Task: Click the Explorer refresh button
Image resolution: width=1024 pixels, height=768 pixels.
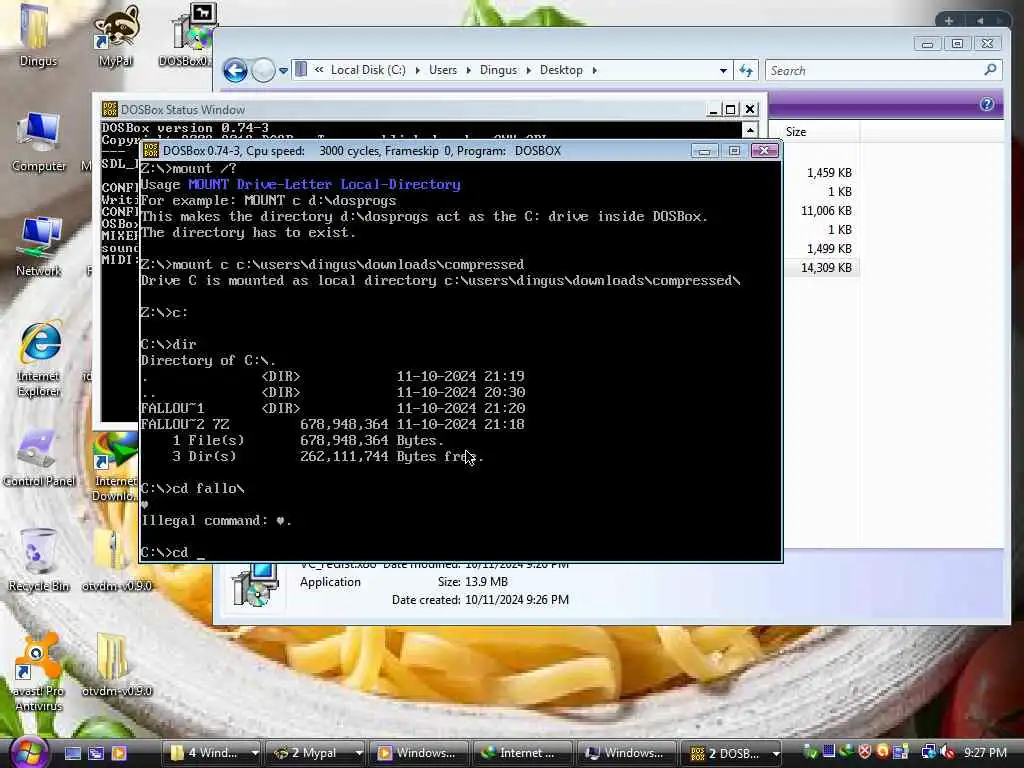Action: coord(746,70)
